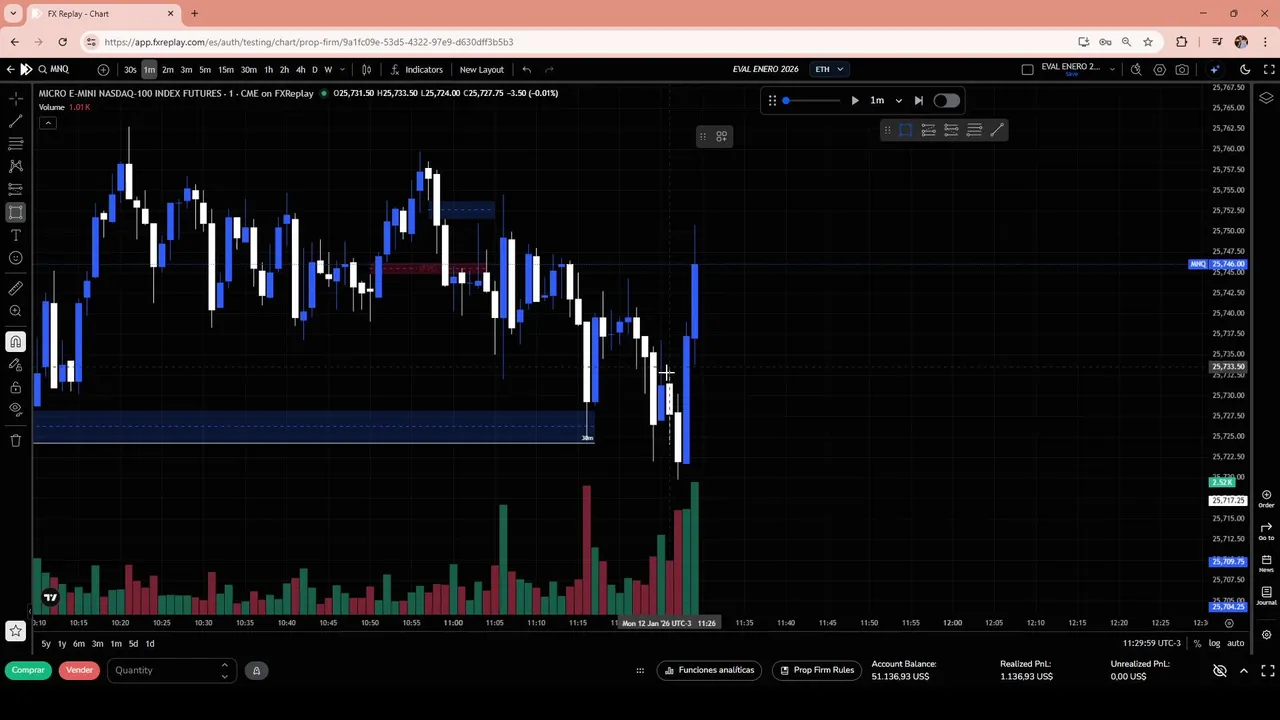This screenshot has width=1280, height=720.
Task: Collapse the indicator legend chevron
Action: point(47,122)
